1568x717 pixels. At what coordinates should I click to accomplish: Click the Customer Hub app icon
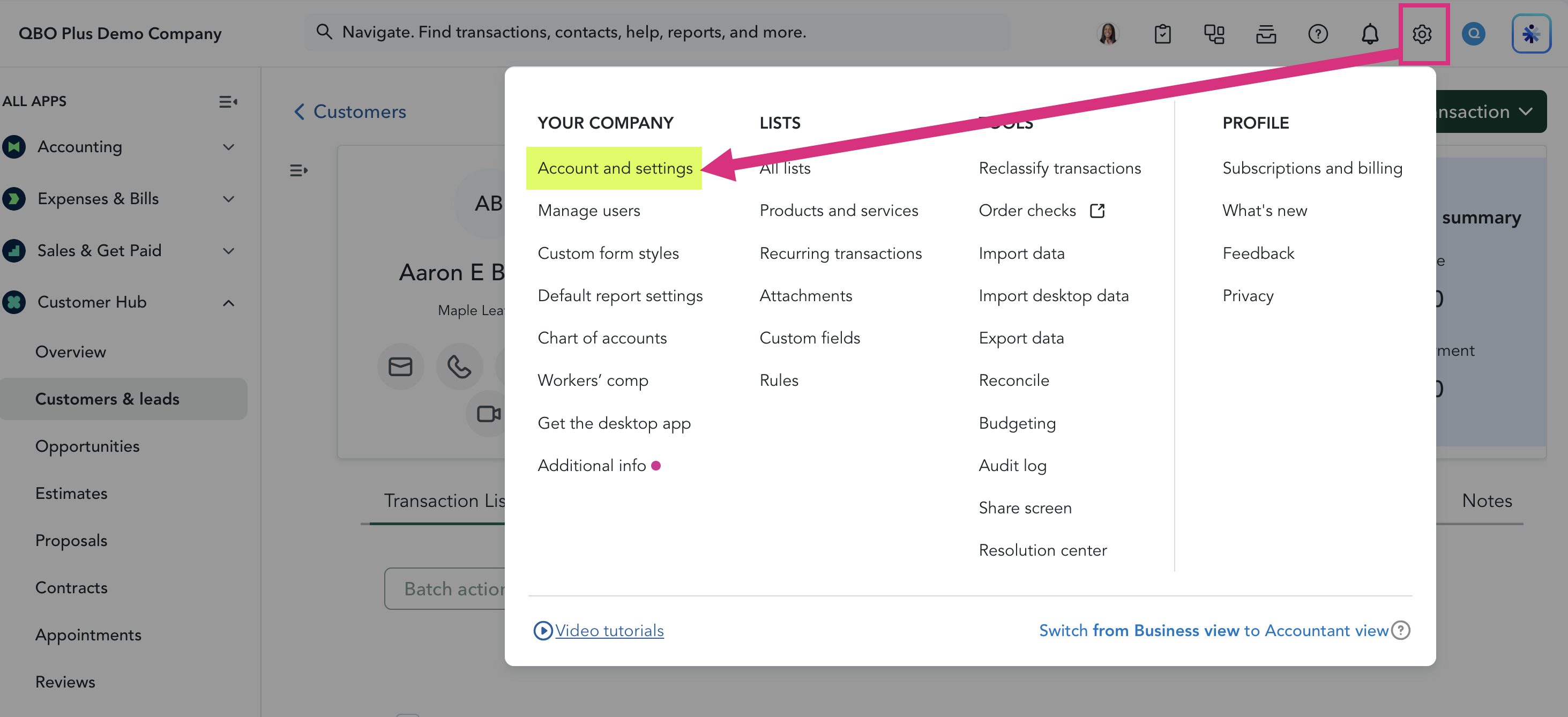[14, 302]
